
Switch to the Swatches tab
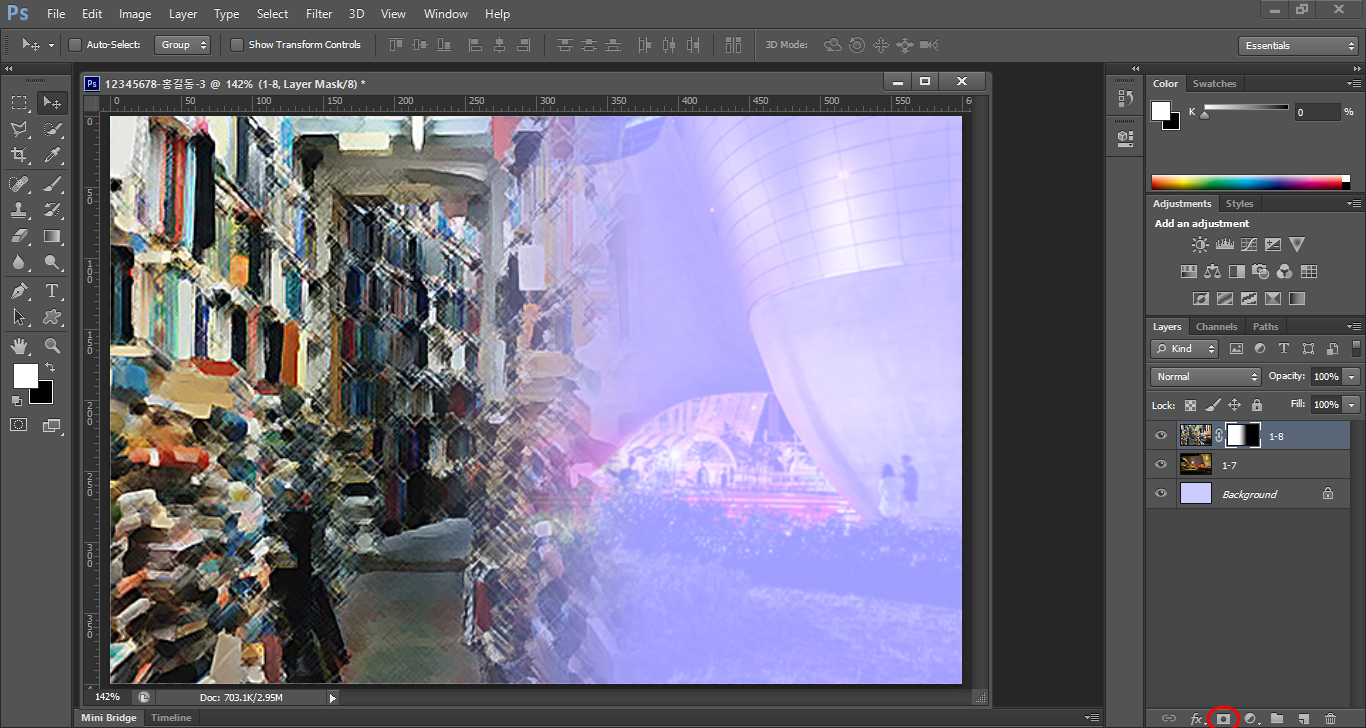coord(1214,84)
